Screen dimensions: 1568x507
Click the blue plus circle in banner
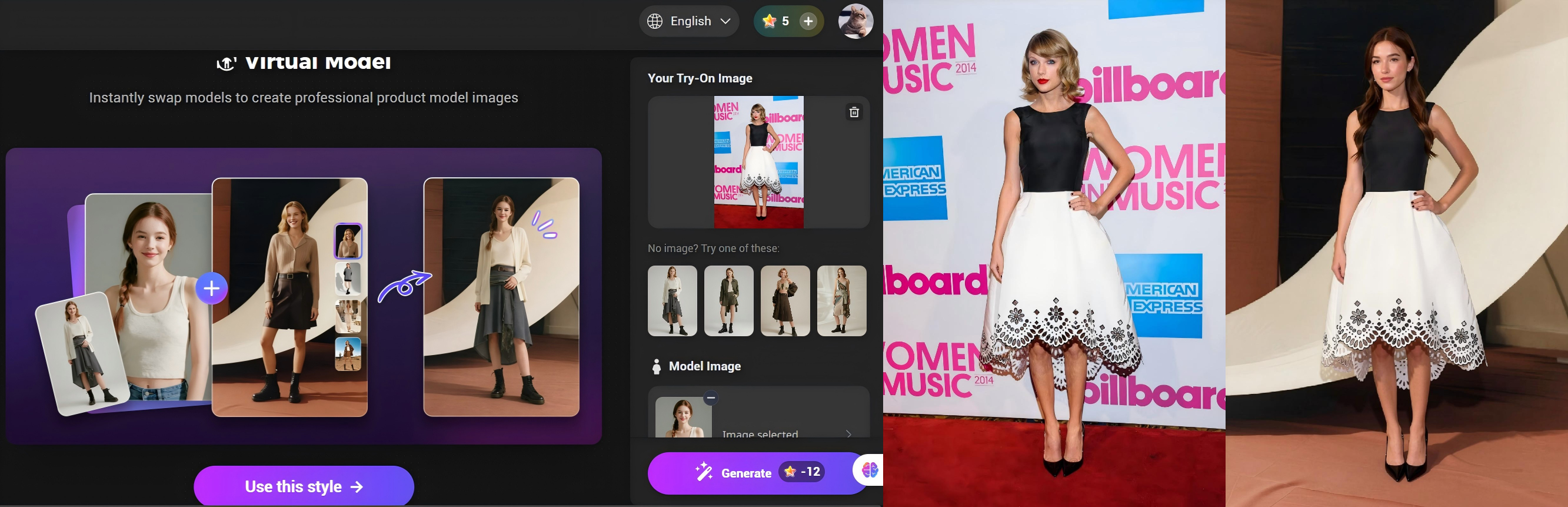pyautogui.click(x=211, y=288)
